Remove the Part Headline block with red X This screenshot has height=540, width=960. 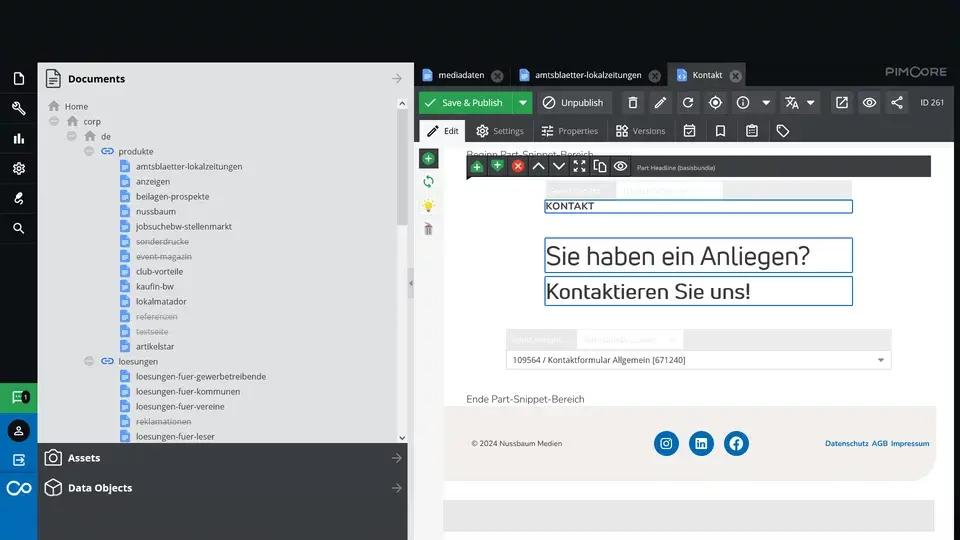coord(518,167)
